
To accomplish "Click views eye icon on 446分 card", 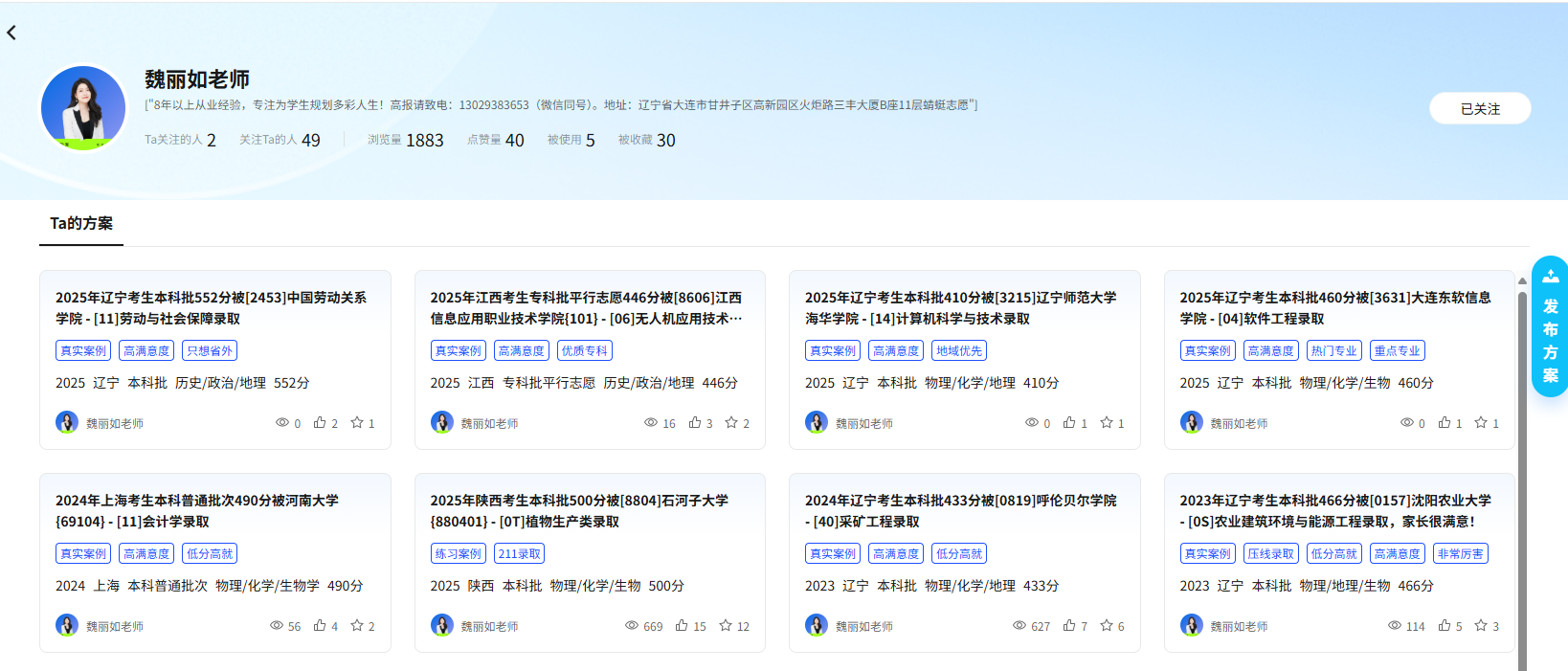I will click(651, 422).
